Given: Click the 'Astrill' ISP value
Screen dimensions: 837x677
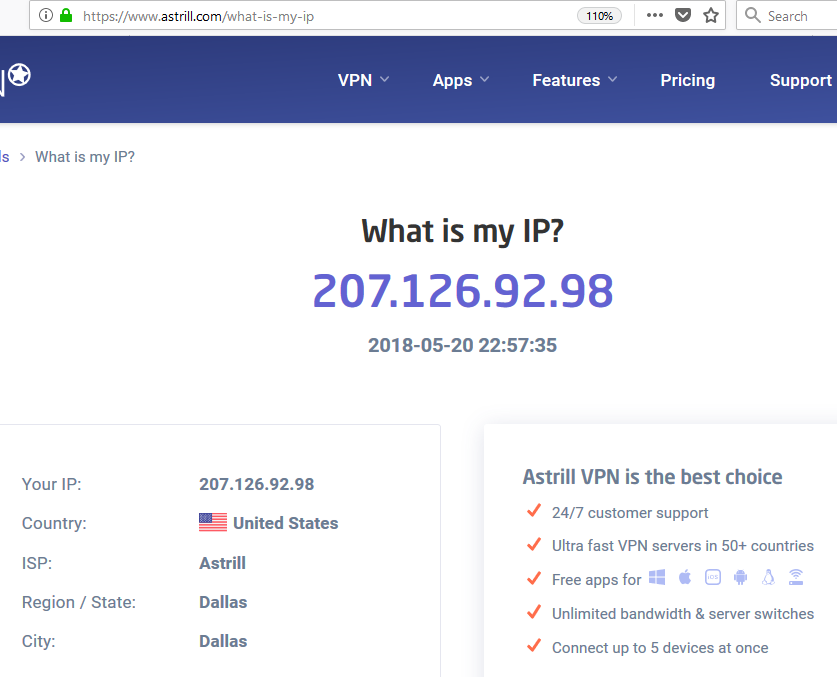Looking at the screenshot, I should (x=223, y=563).
